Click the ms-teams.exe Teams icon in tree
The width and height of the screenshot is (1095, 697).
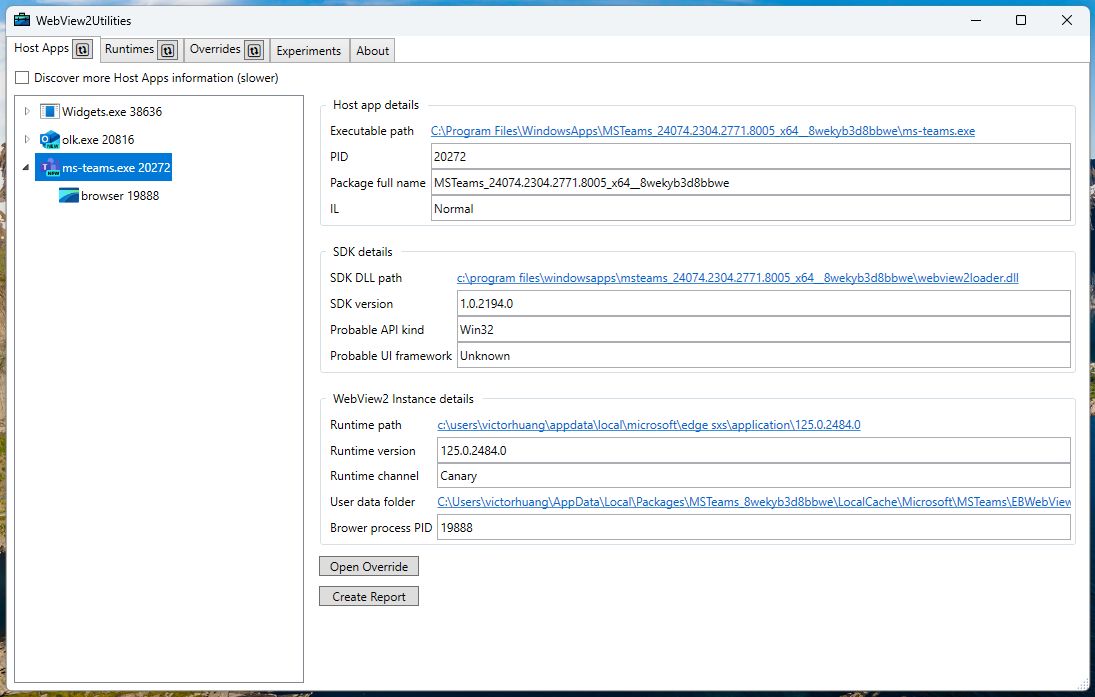[x=50, y=167]
